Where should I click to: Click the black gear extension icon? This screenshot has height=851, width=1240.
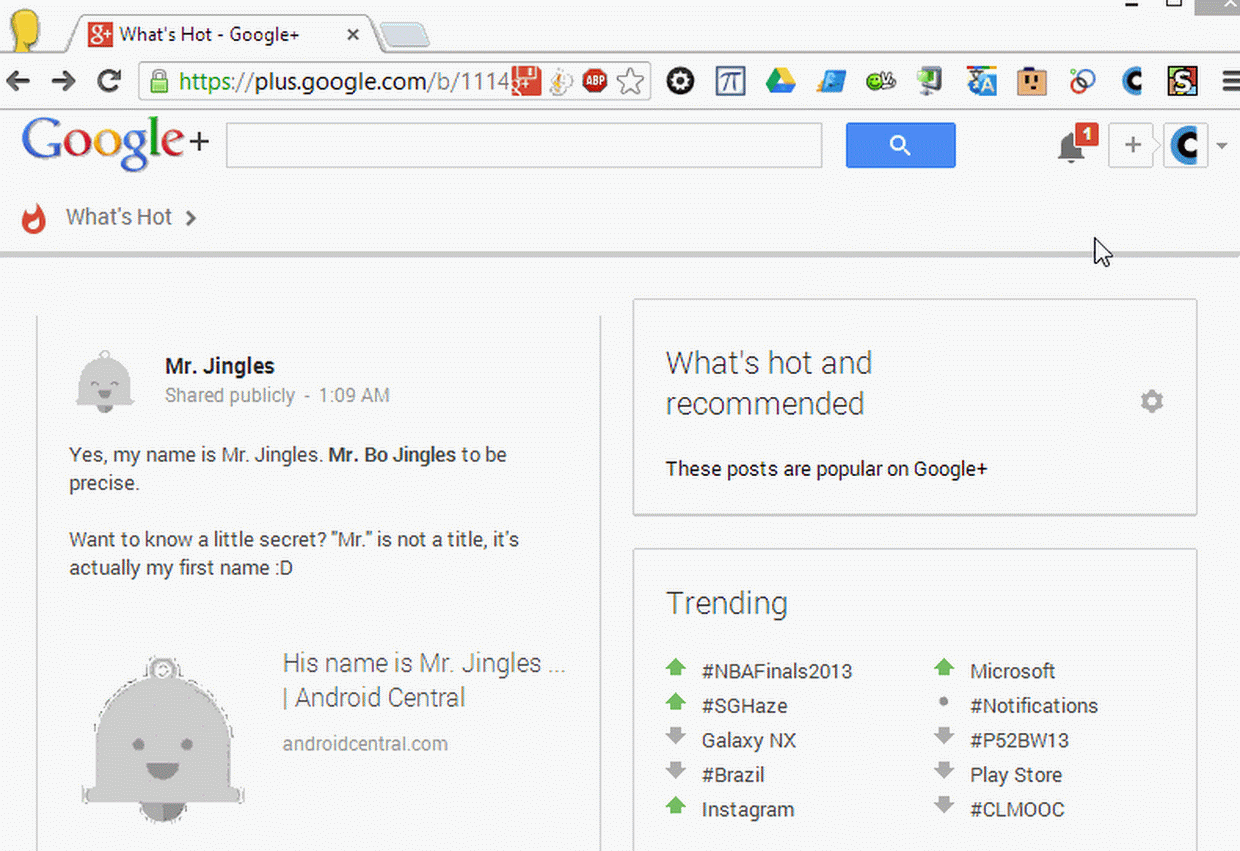(680, 81)
